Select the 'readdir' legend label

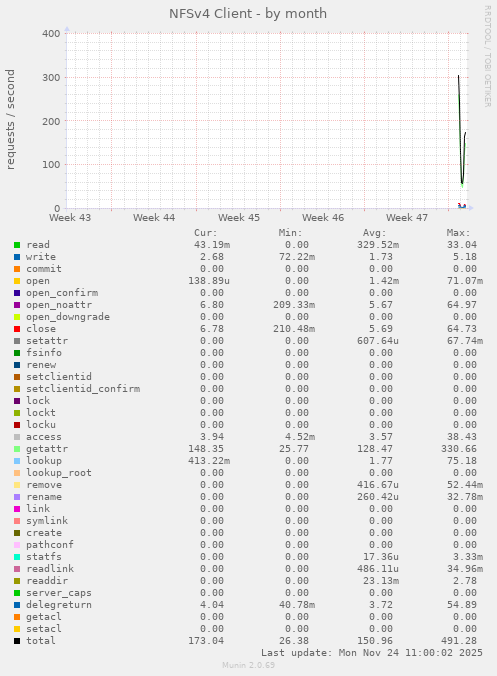[x=47, y=581]
